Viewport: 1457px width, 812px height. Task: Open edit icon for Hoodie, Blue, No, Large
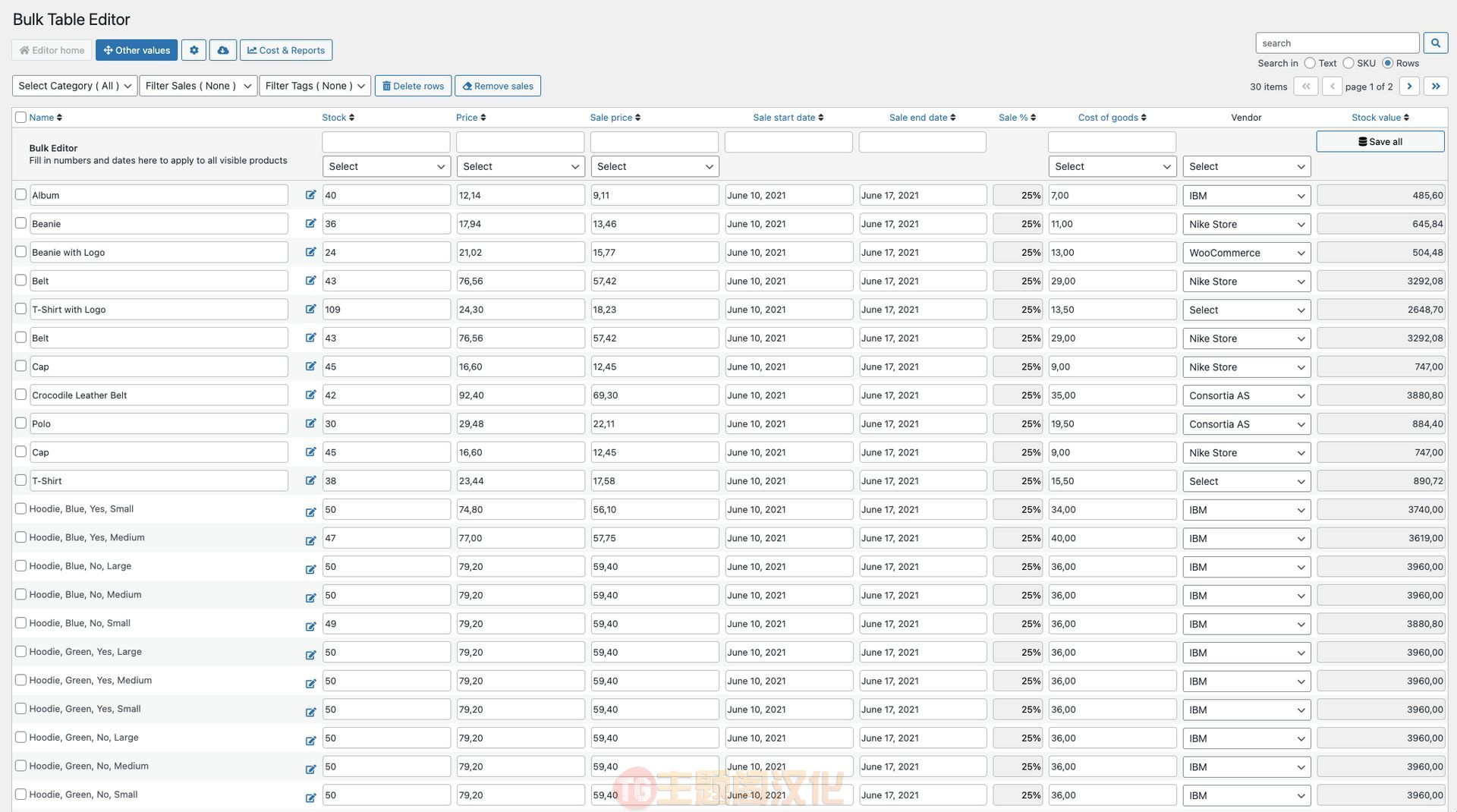(310, 569)
